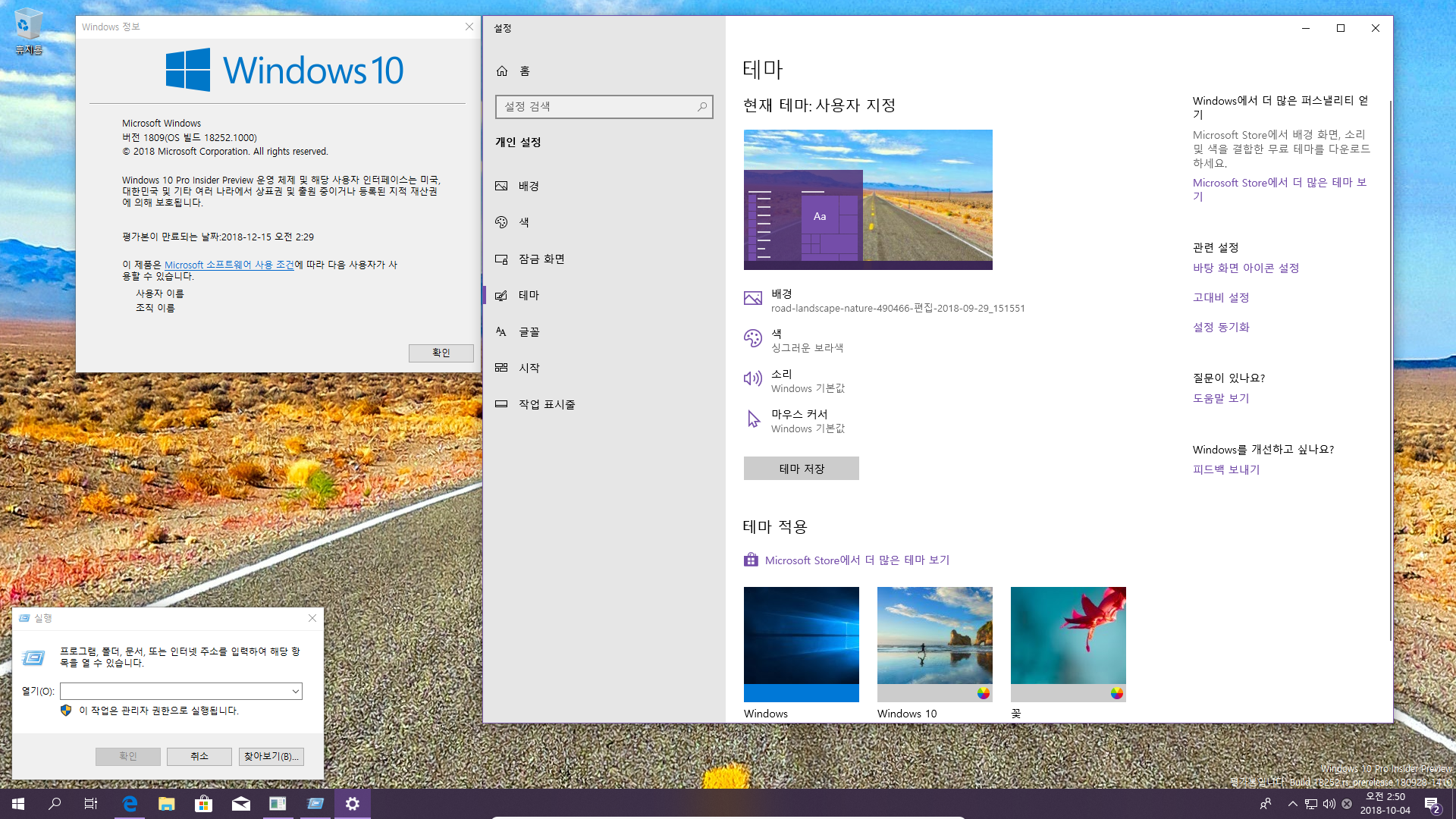1456x819 pixels.
Task: Show hidden tray icons chevron
Action: pos(1292,804)
